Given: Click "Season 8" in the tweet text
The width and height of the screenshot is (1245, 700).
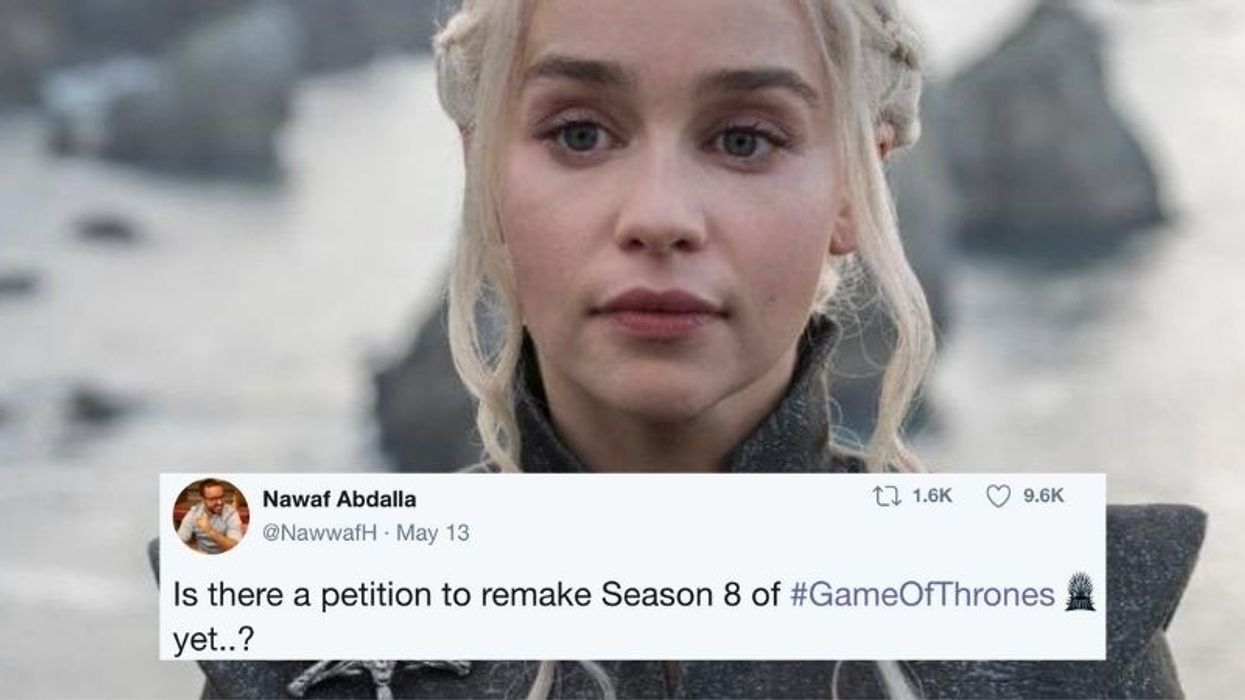Looking at the screenshot, I should pos(676,595).
